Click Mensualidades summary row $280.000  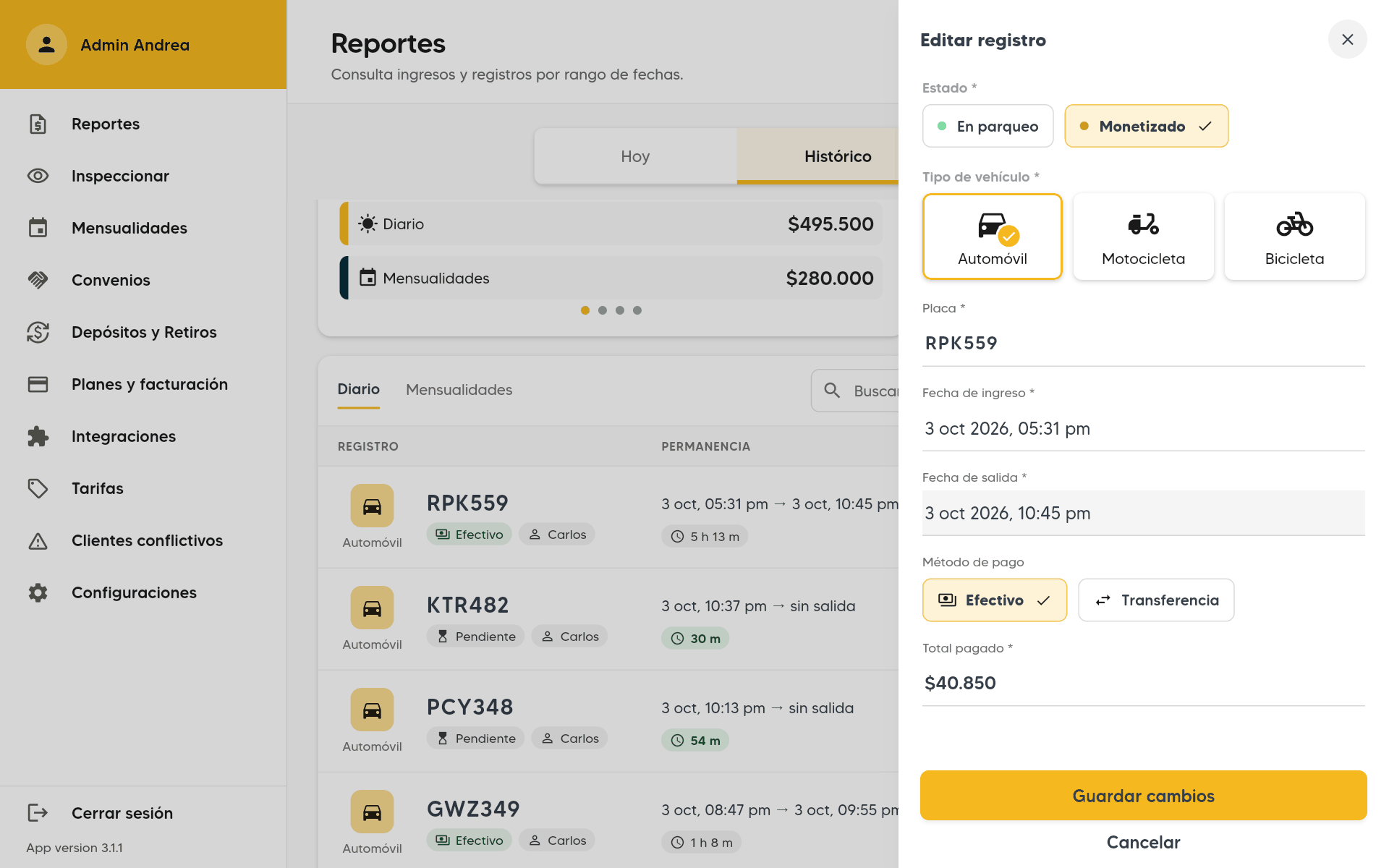tap(611, 278)
